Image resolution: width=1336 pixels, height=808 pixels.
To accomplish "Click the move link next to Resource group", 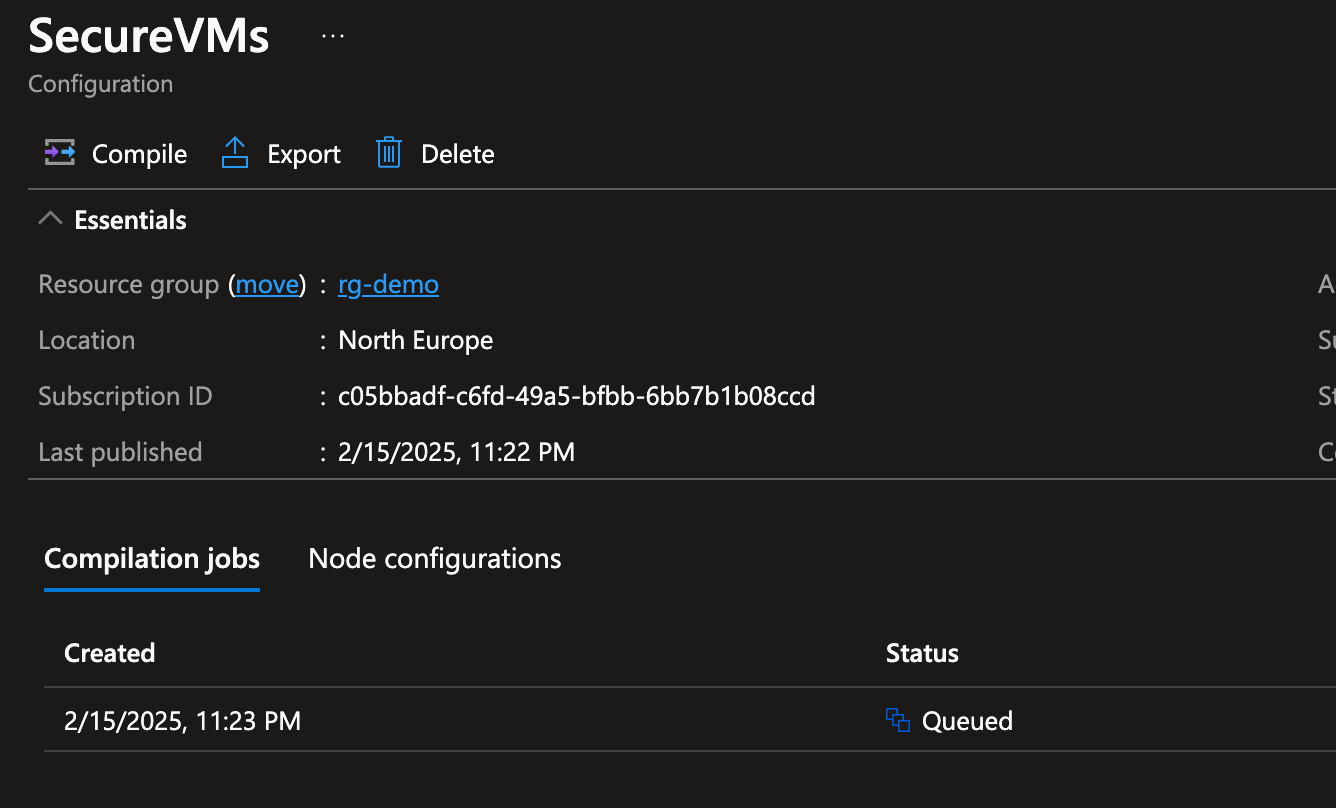I will [x=267, y=284].
